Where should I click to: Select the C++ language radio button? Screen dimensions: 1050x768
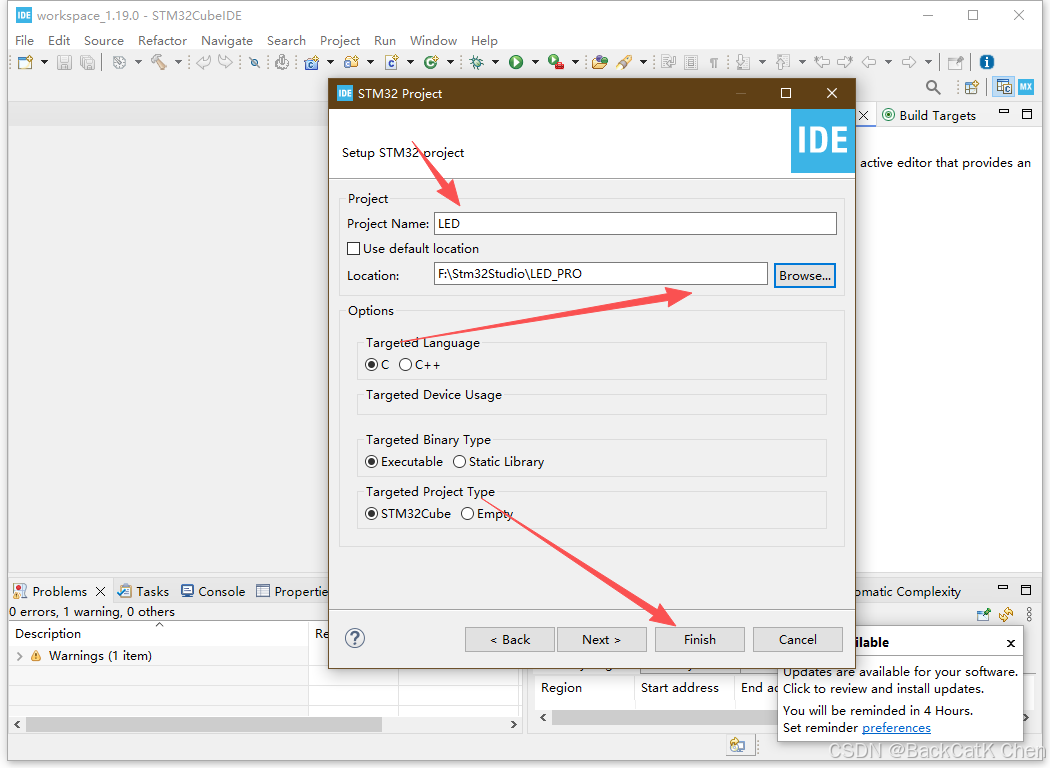pos(405,365)
